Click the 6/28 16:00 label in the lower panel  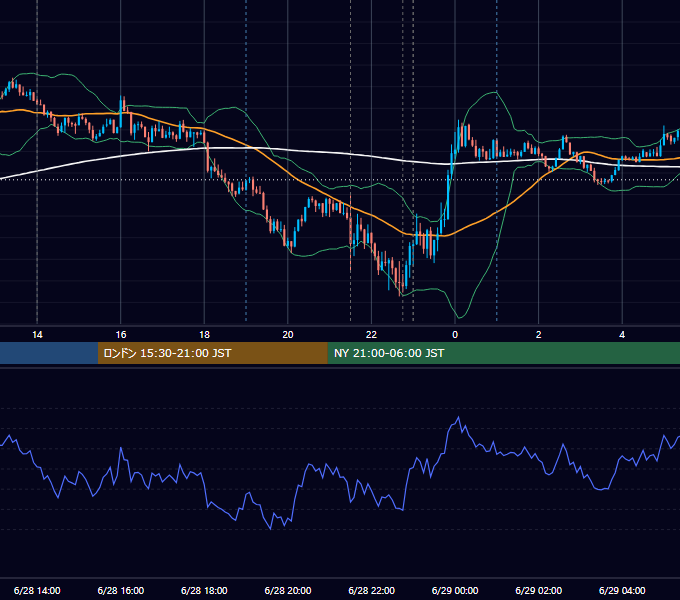coord(121,590)
